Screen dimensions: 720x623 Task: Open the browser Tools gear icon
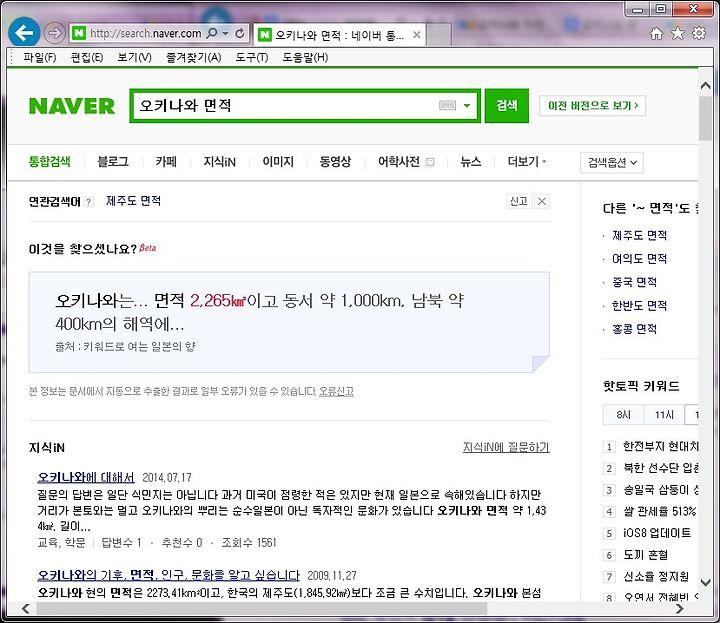pyautogui.click(x=699, y=33)
